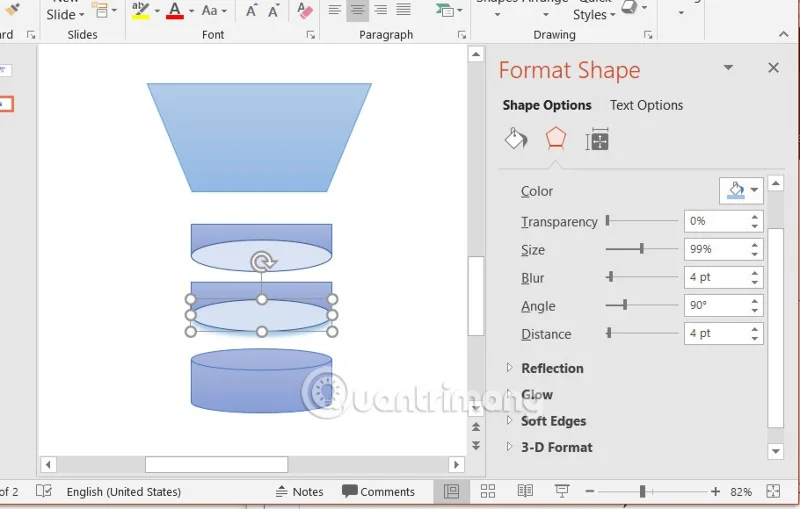Viewport: 800px width, 509px height.
Task: Toggle the Comments pane
Action: click(x=378, y=492)
